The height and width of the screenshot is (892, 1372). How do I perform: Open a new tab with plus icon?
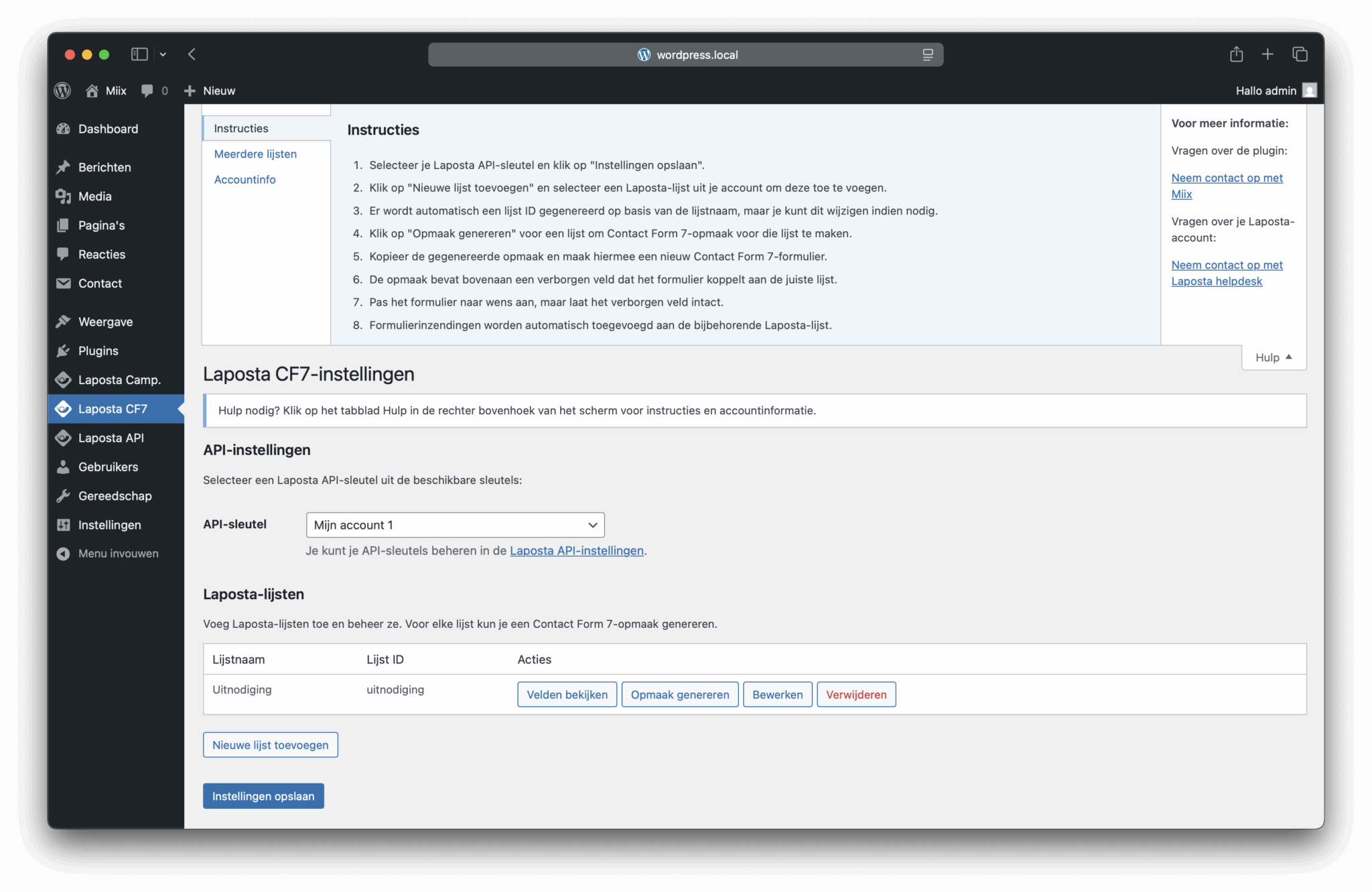coord(1267,54)
